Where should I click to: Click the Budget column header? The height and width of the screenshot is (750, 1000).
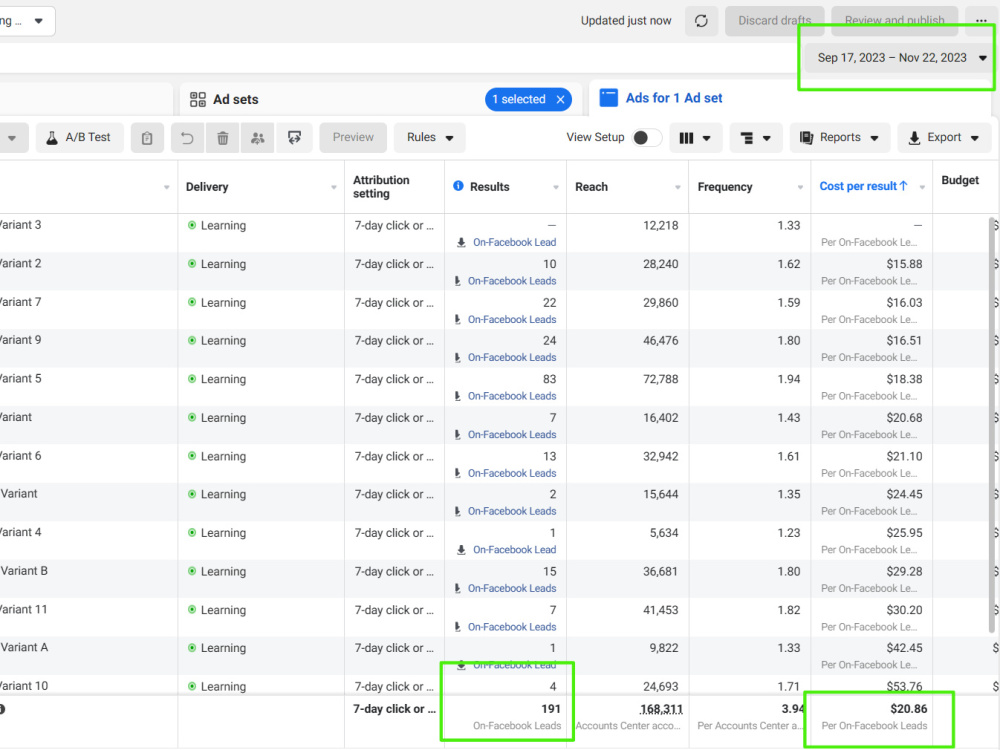pos(960,180)
